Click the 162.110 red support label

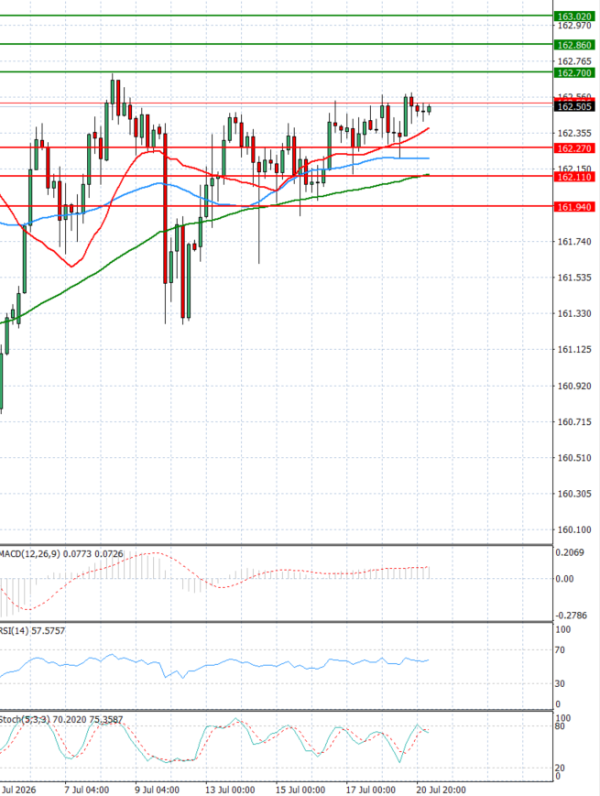(x=574, y=177)
